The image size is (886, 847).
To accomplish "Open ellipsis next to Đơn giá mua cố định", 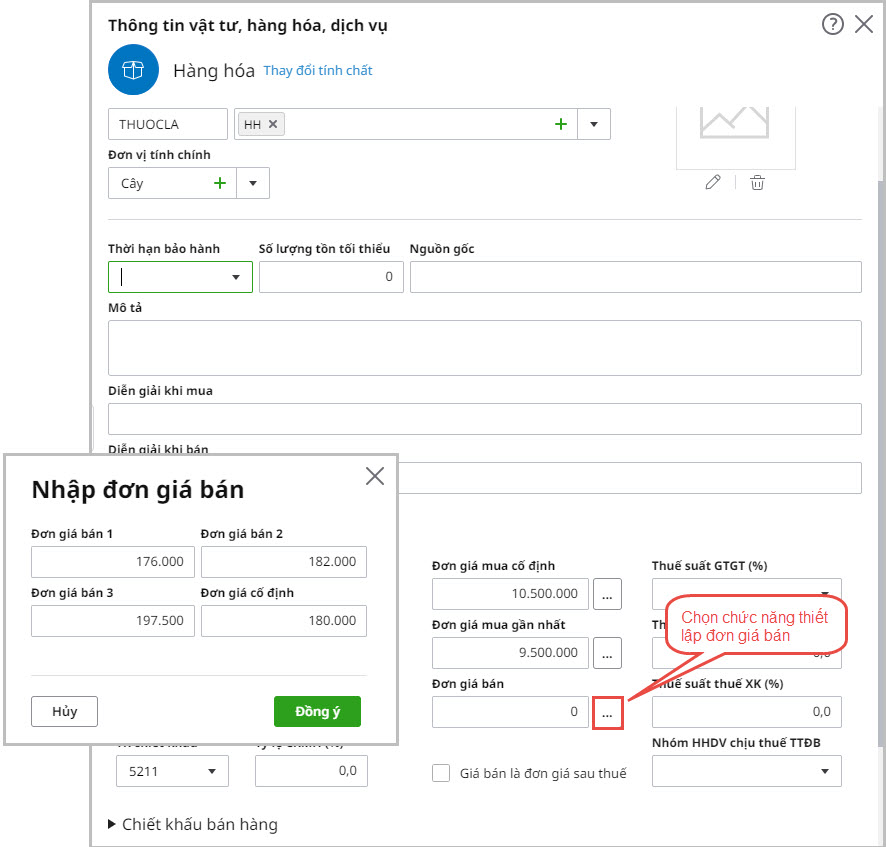I will 607,593.
